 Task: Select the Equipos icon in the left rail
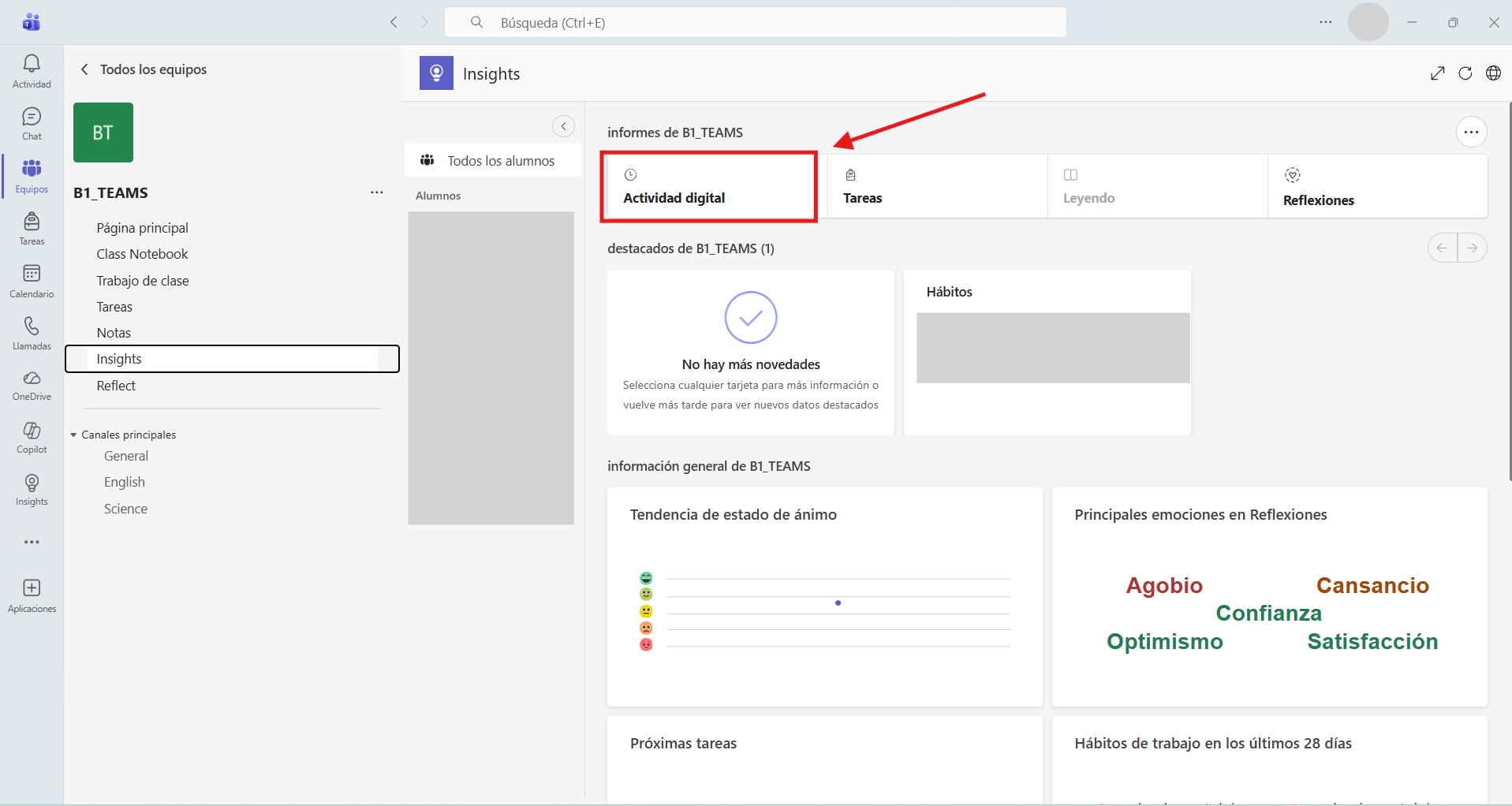(x=32, y=176)
